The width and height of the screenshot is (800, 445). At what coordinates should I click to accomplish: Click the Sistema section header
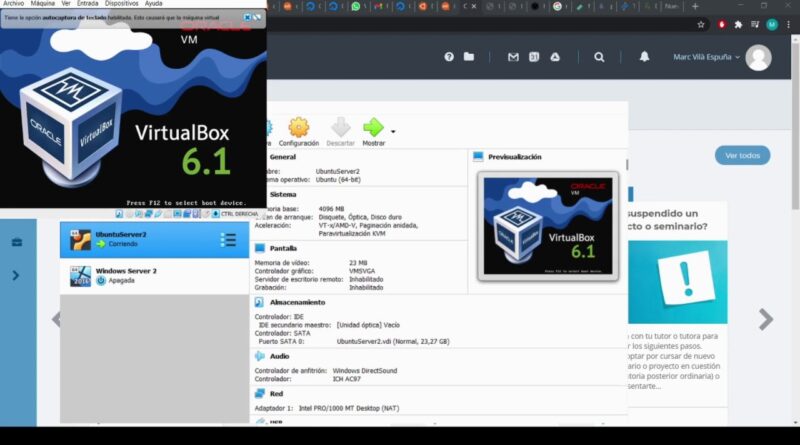[x=283, y=194]
